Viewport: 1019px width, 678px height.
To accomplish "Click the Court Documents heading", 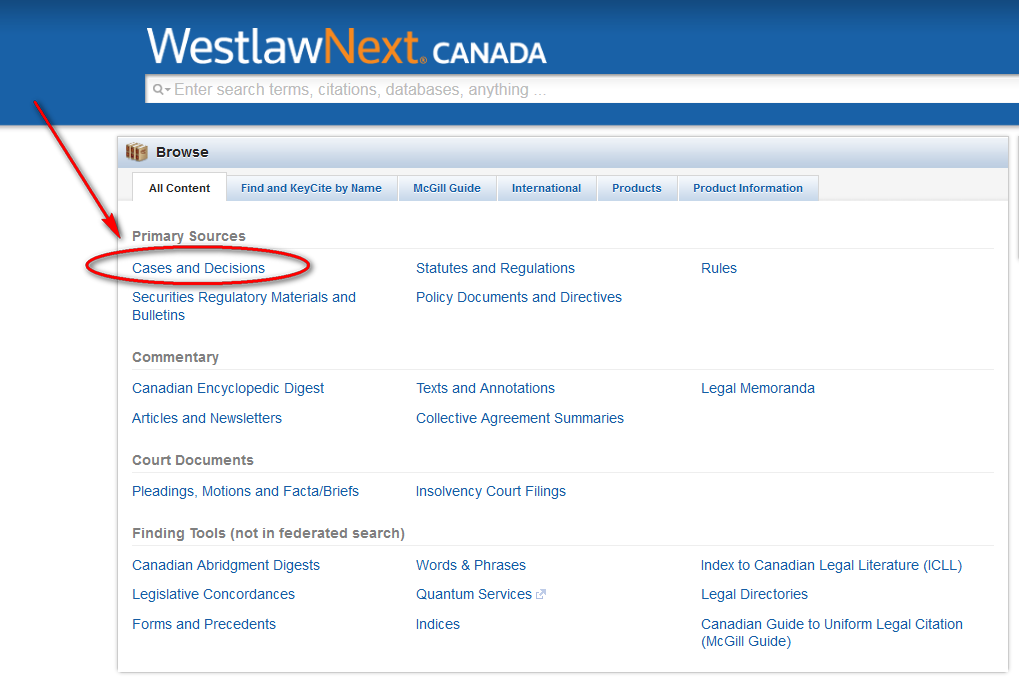I will 193,460.
